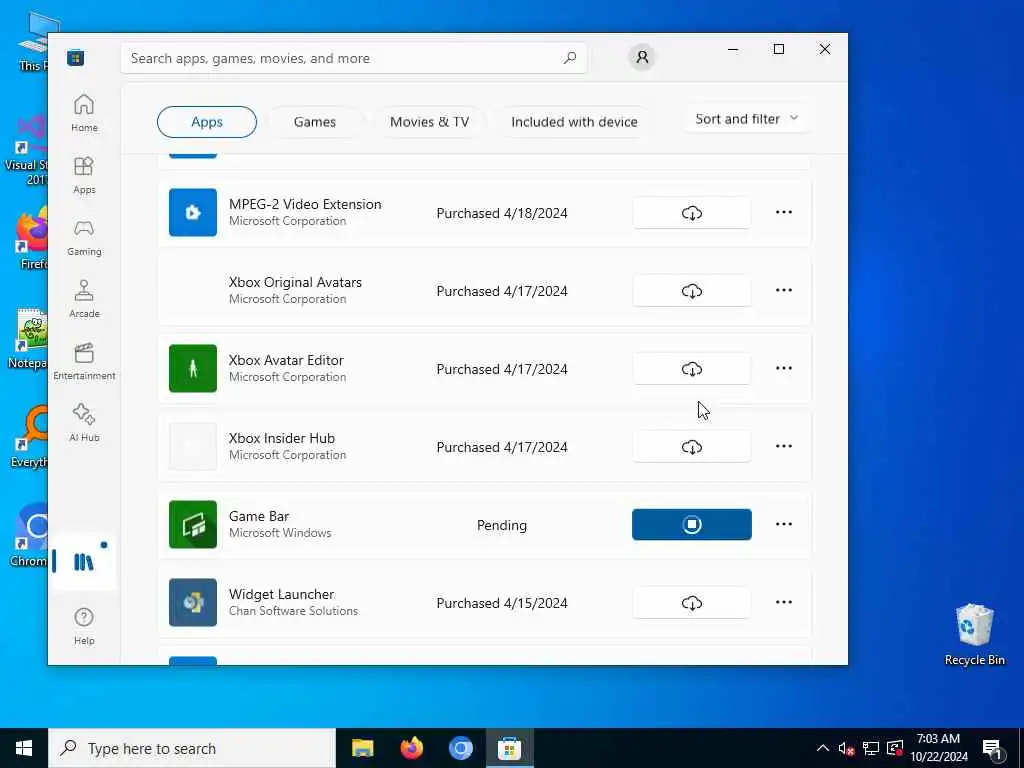Click the Pending status of Game Bar
The height and width of the screenshot is (768, 1024).
[502, 526]
